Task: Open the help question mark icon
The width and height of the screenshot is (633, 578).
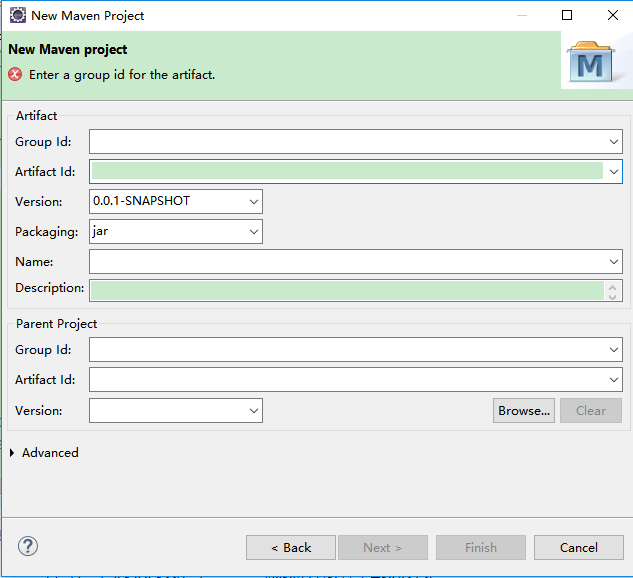Action: pos(28,547)
